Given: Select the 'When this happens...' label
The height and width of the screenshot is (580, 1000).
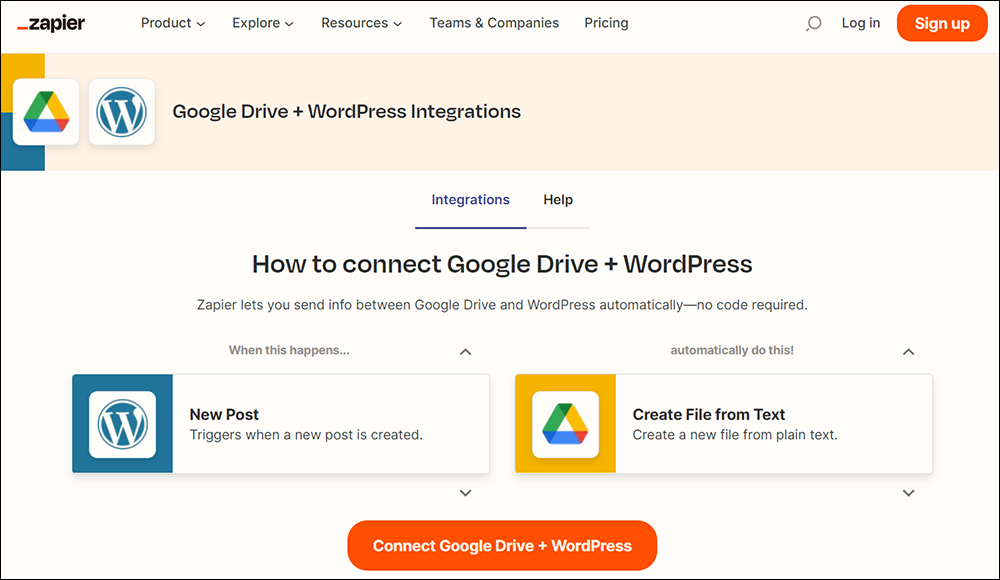Looking at the screenshot, I should click(x=290, y=350).
